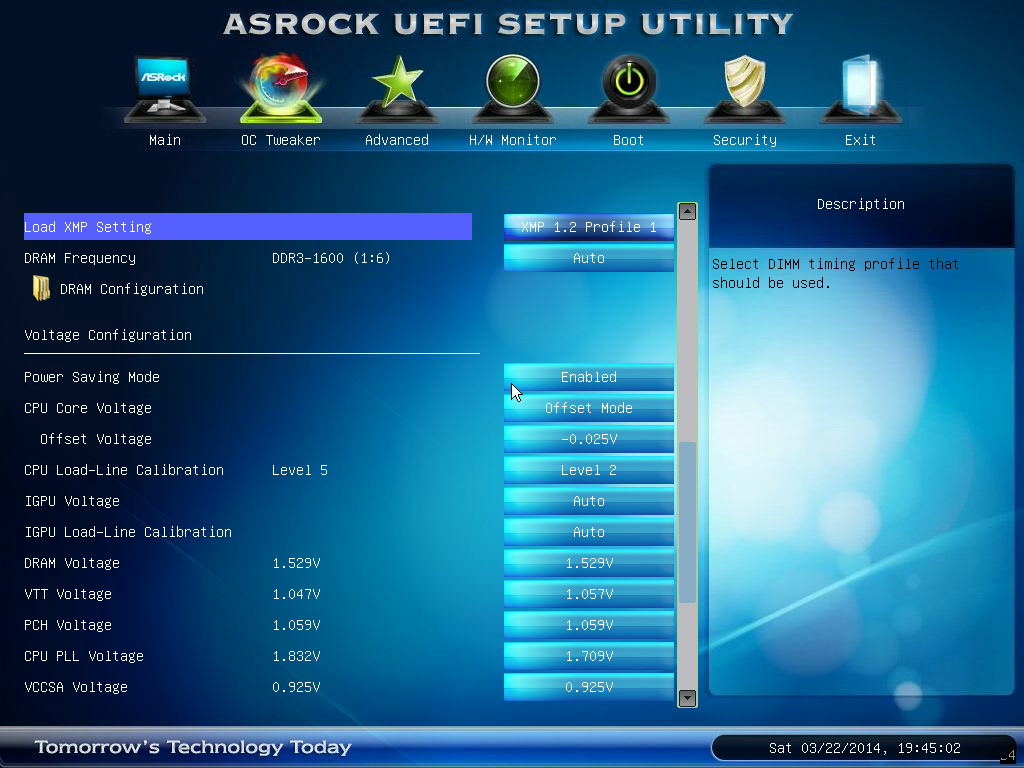Change CPU Load-Line Calibration Level 2
The width and height of the screenshot is (1024, 768).
[x=588, y=470]
